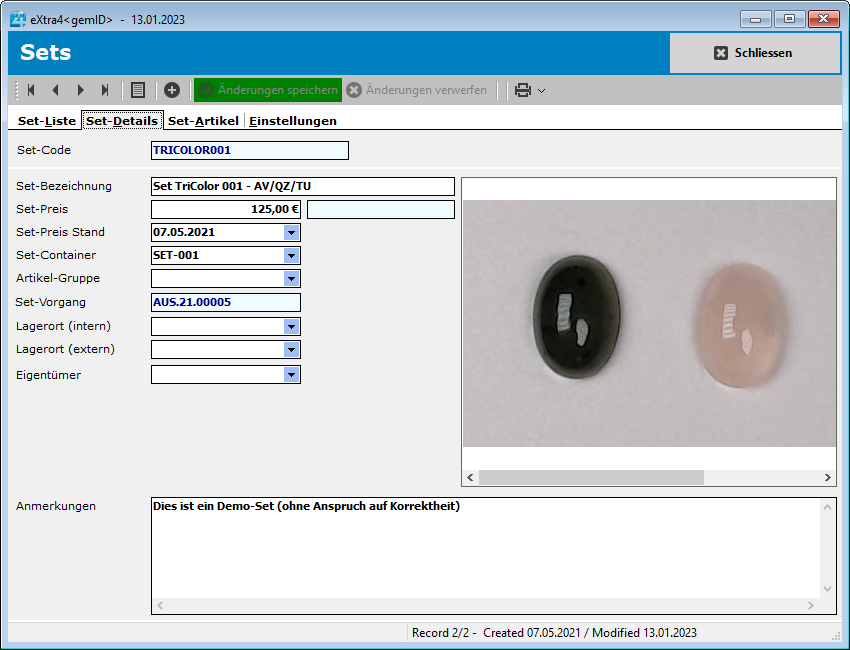850x650 pixels.
Task: Switch to the Set-Liste tab
Action: coord(47,121)
